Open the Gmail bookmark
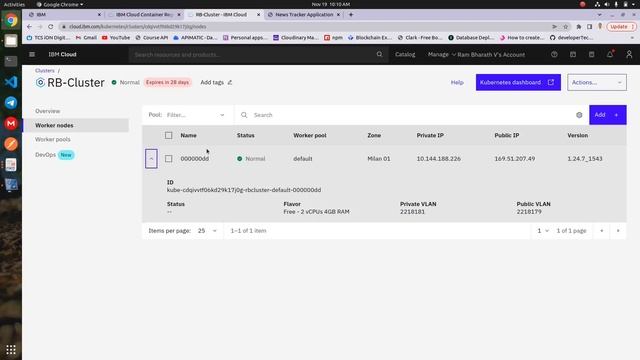This screenshot has width=640, height=360. (86, 38)
